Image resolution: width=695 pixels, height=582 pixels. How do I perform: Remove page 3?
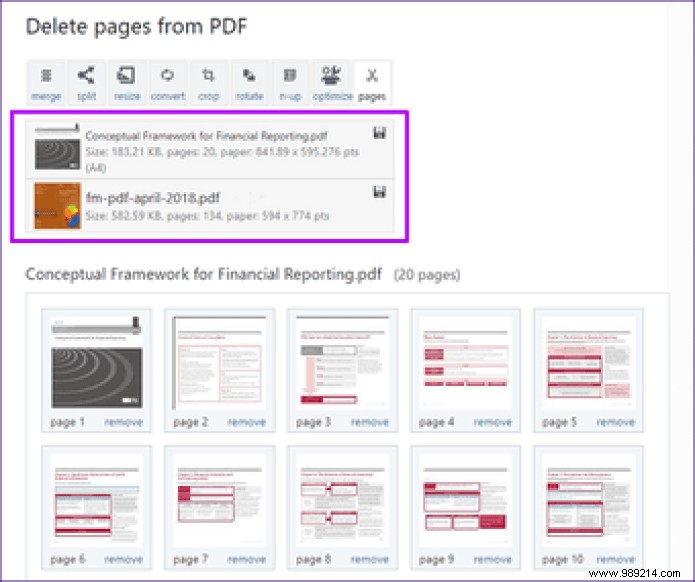370,422
